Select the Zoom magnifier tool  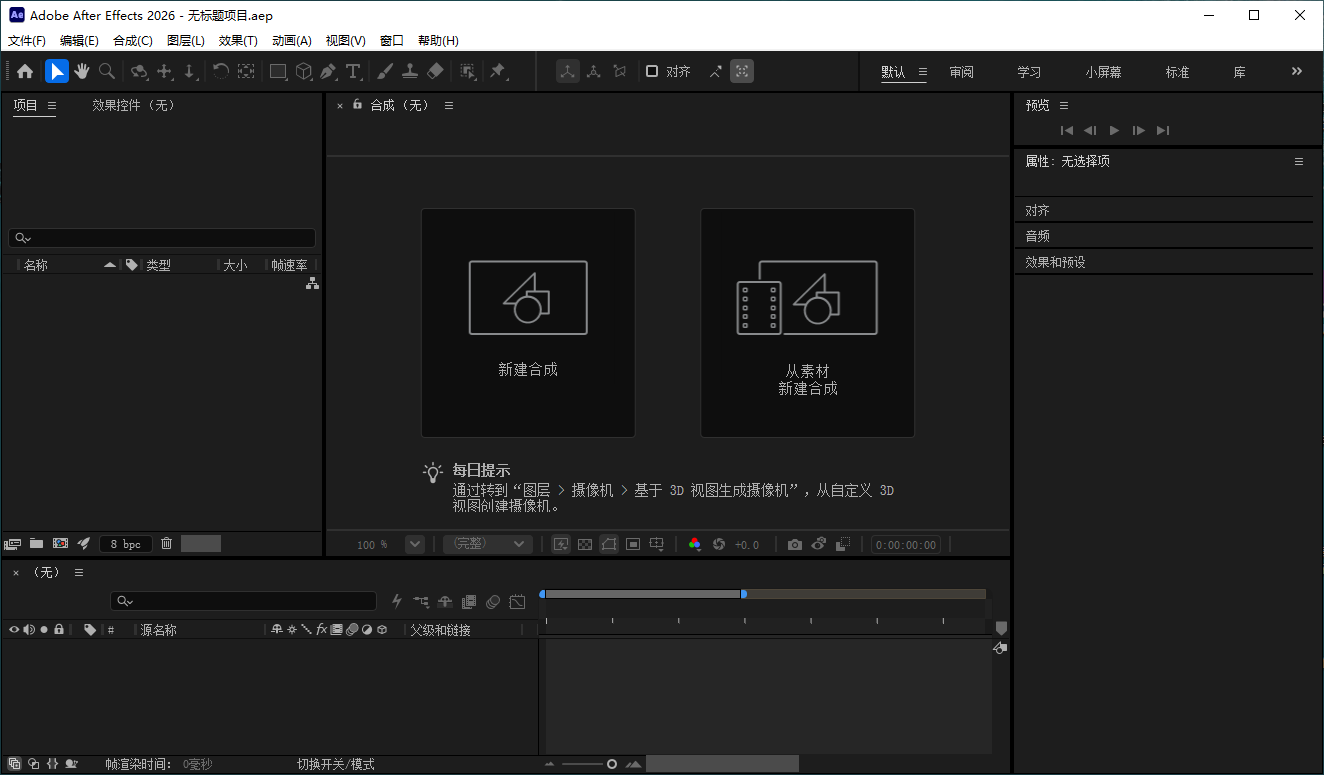click(106, 71)
